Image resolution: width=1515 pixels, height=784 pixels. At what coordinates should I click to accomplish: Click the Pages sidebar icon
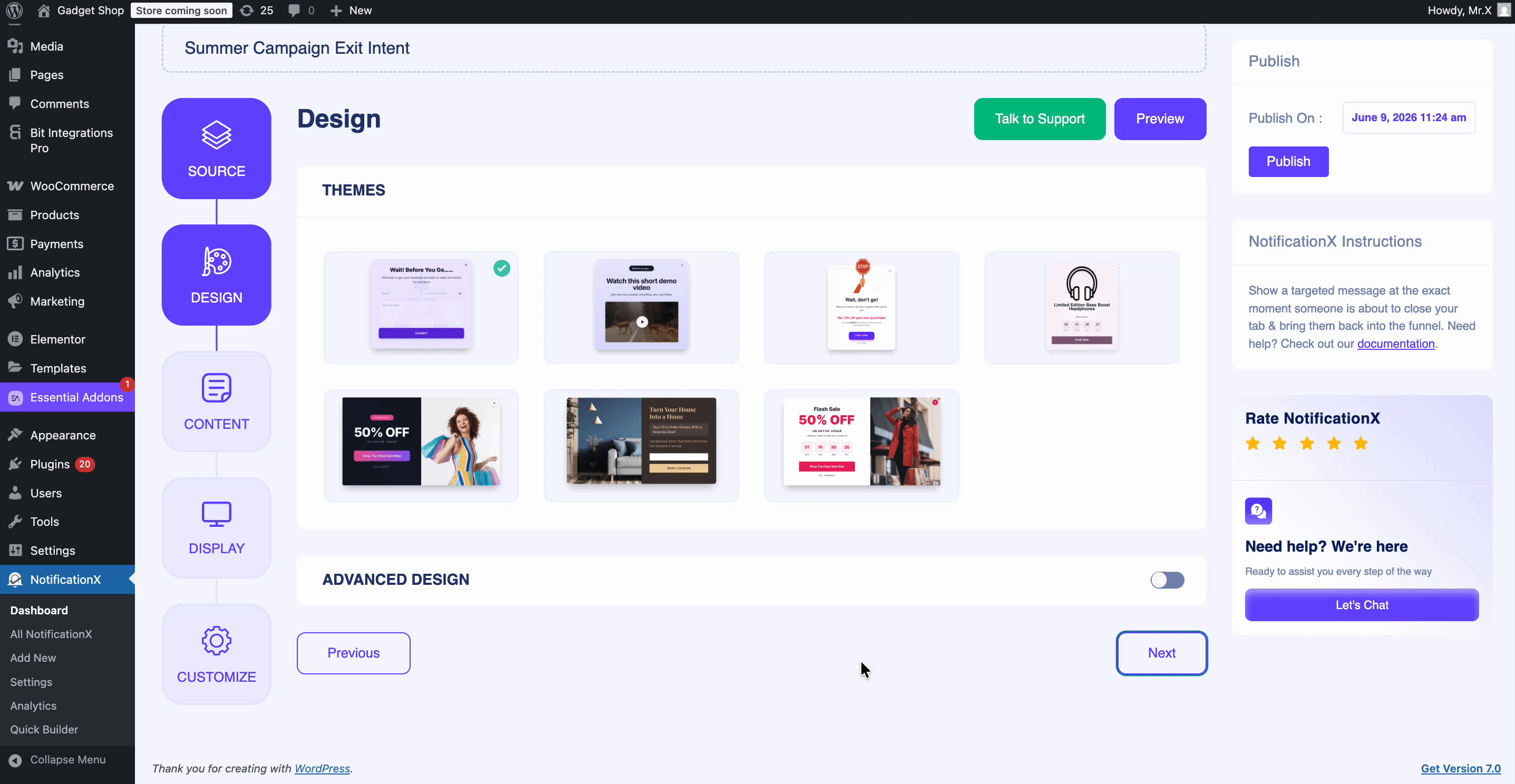point(15,75)
